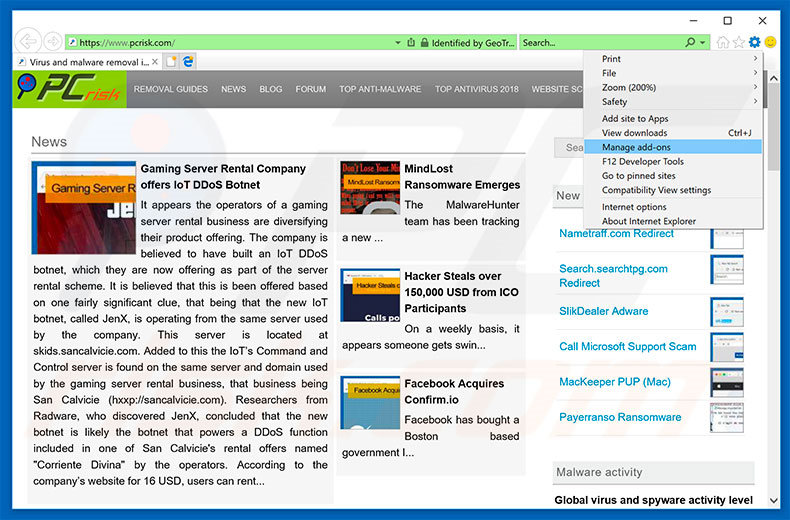Open Payerranso Ransomware link

(620, 417)
